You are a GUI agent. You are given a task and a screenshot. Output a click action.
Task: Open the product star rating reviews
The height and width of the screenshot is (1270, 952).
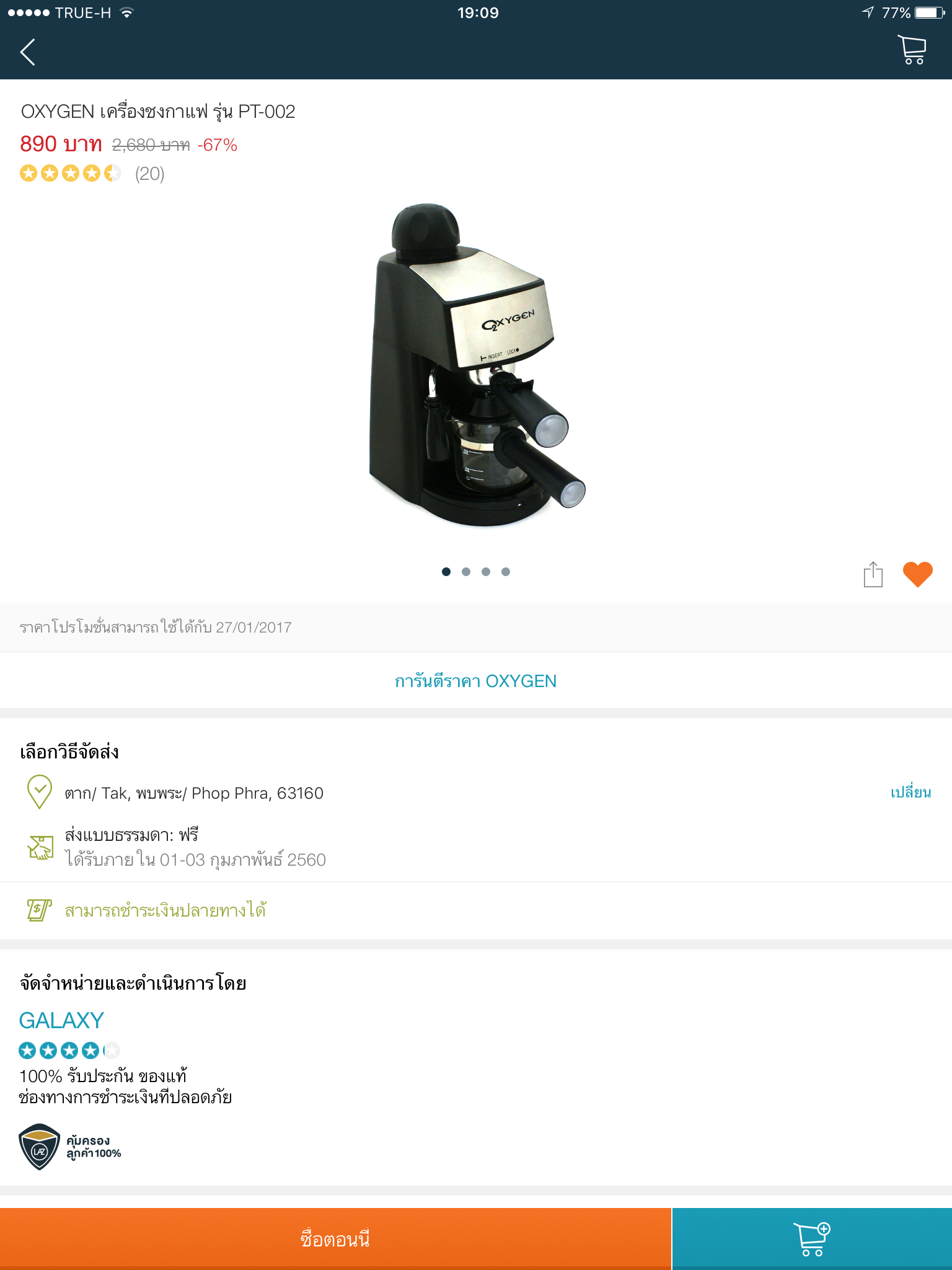click(x=92, y=174)
